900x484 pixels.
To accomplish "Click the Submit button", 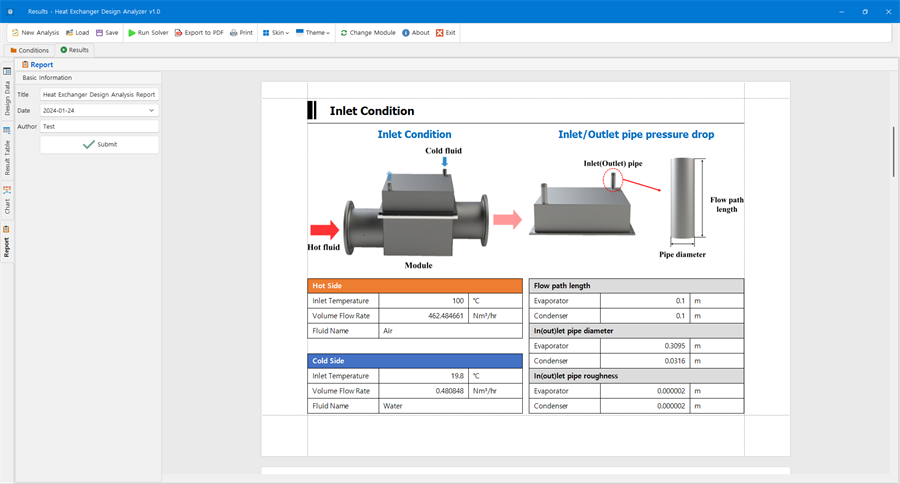I will (x=99, y=145).
